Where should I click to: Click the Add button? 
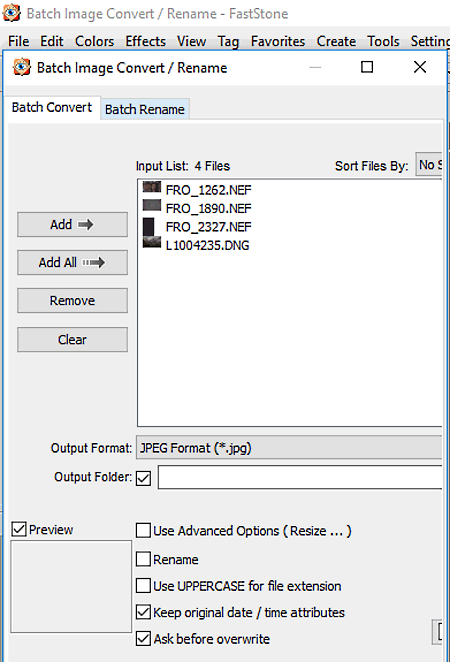pos(72,225)
